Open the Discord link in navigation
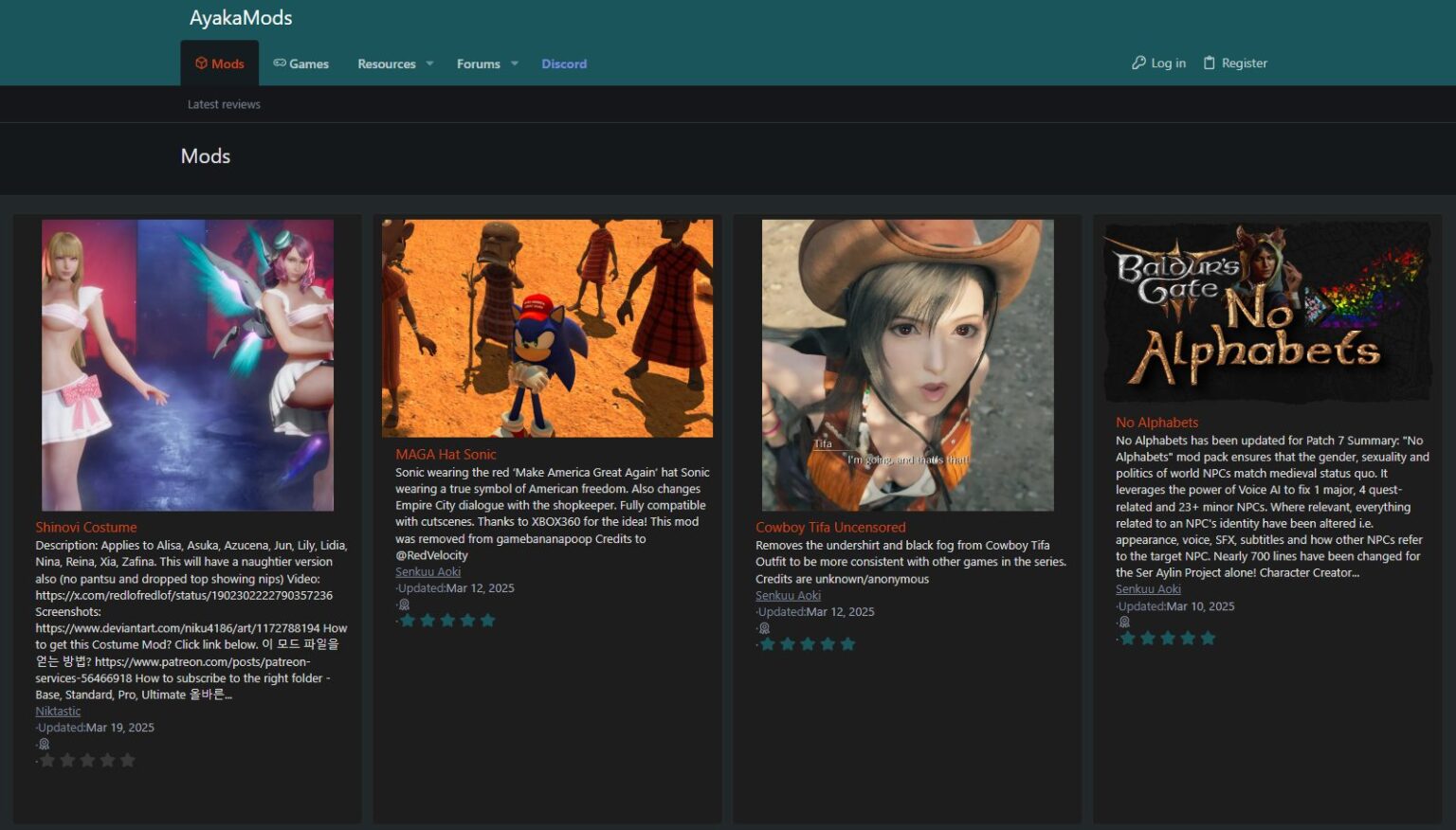The image size is (1456, 830). pyautogui.click(x=564, y=63)
